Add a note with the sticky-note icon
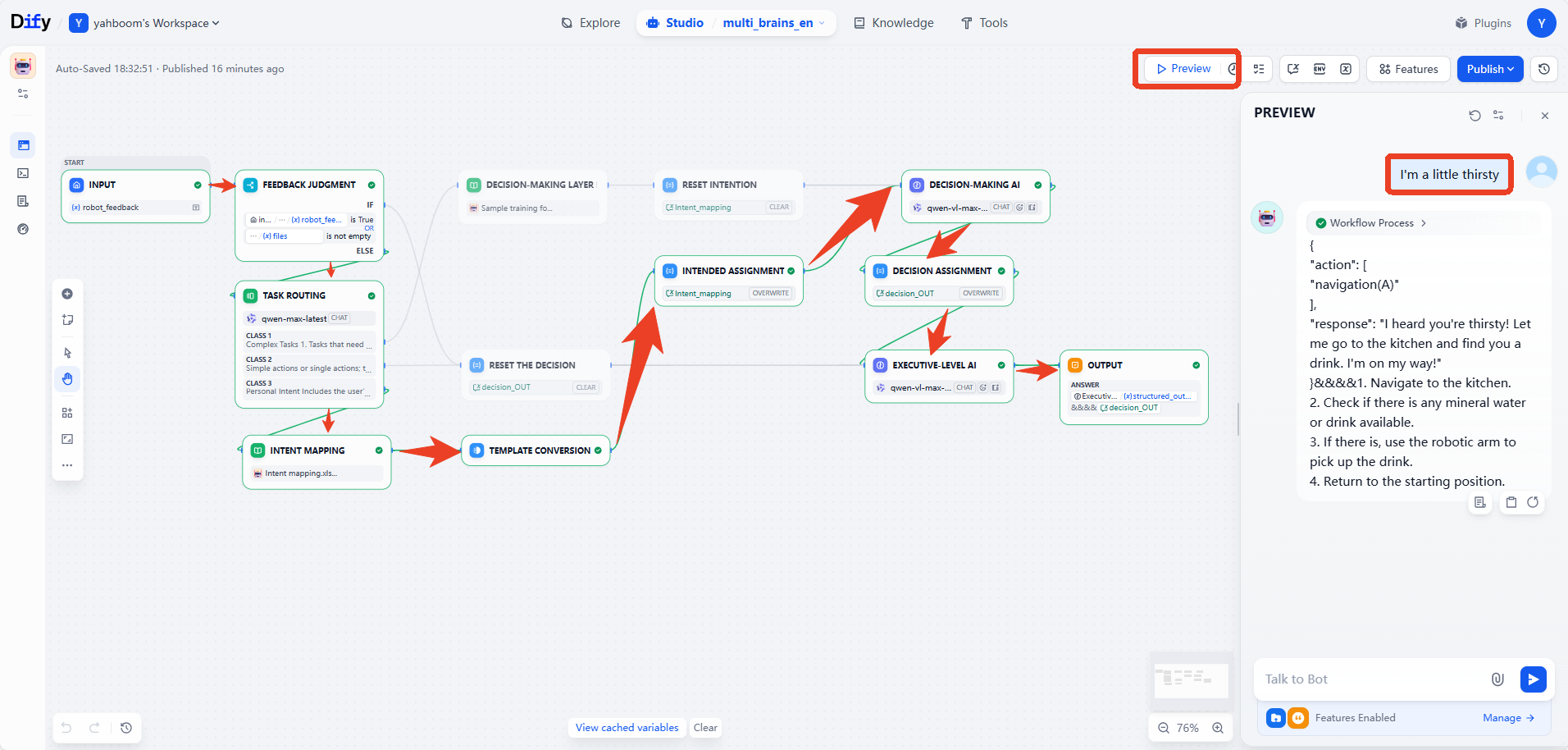The image size is (1568, 750). [67, 320]
